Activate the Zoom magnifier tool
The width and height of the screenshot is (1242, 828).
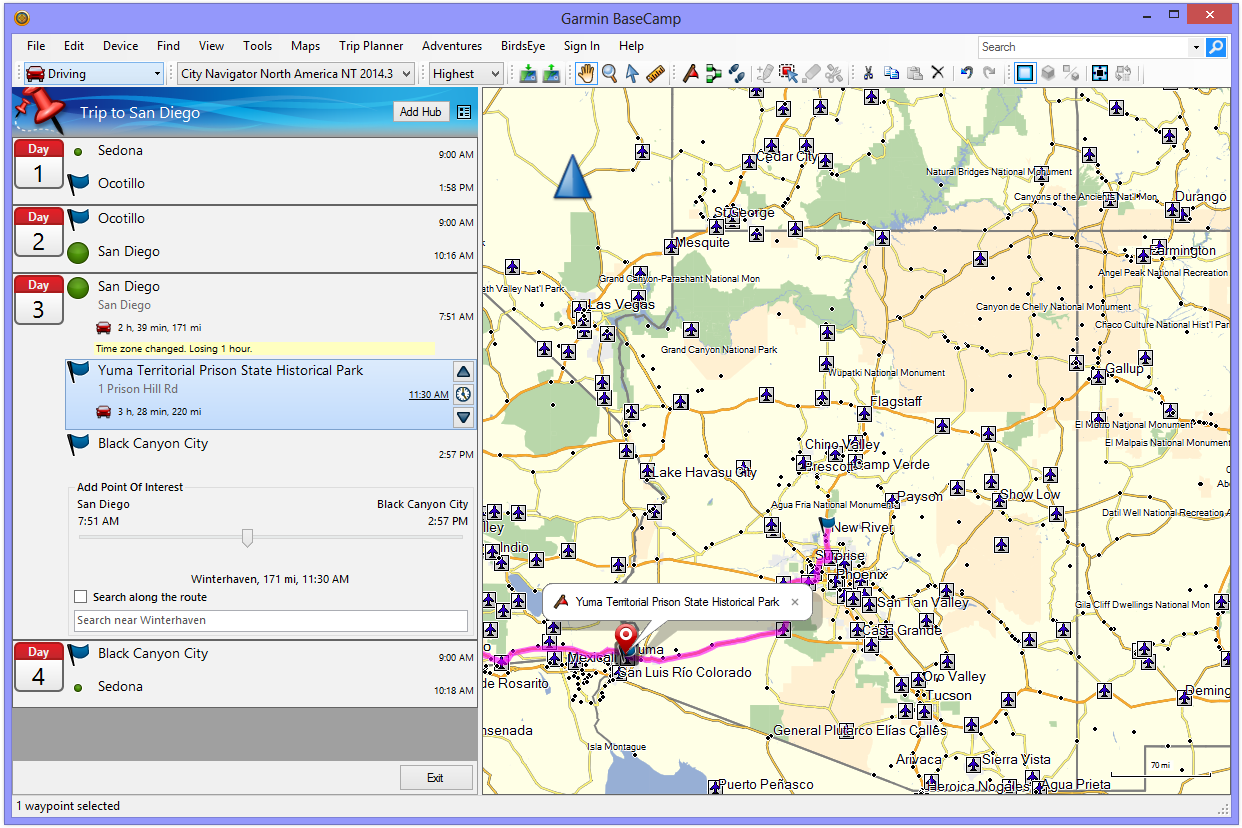(609, 73)
